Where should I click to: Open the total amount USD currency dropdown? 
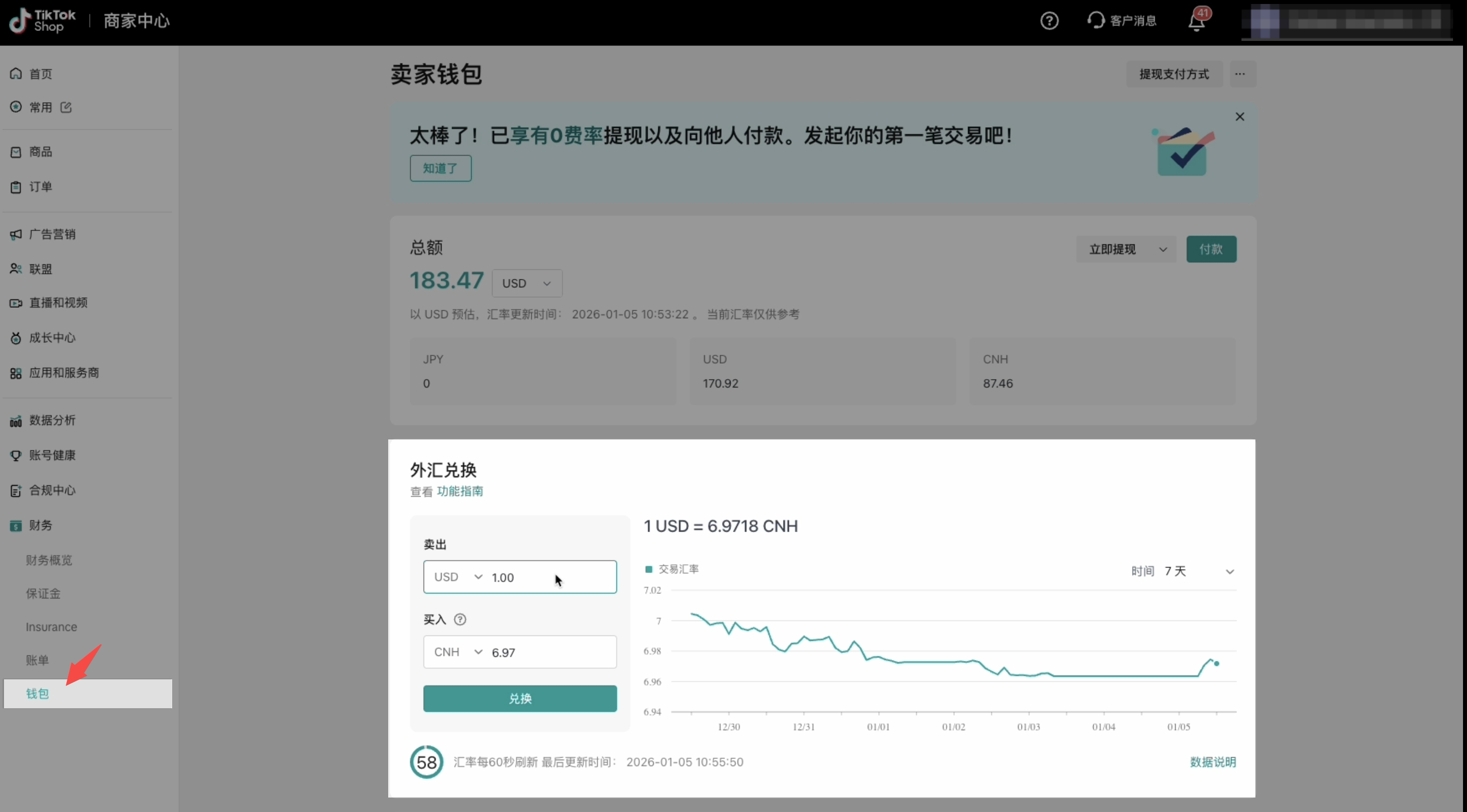coord(527,283)
